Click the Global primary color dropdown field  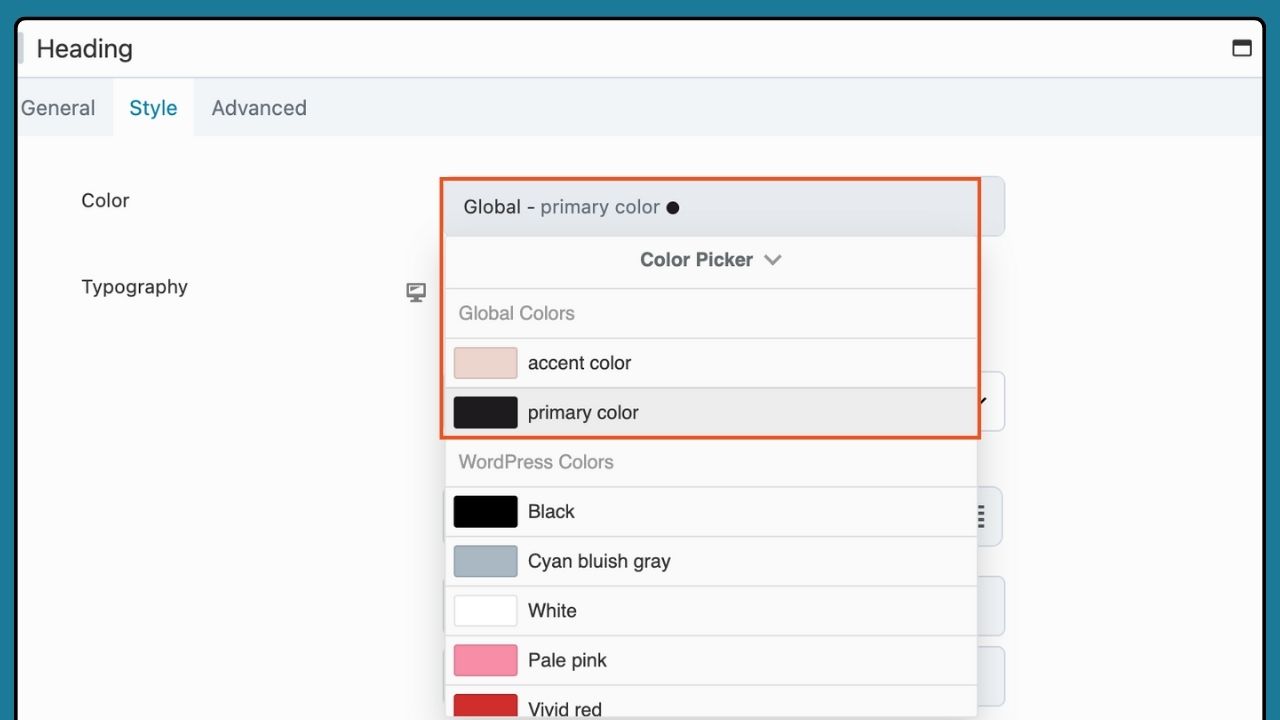pos(710,207)
